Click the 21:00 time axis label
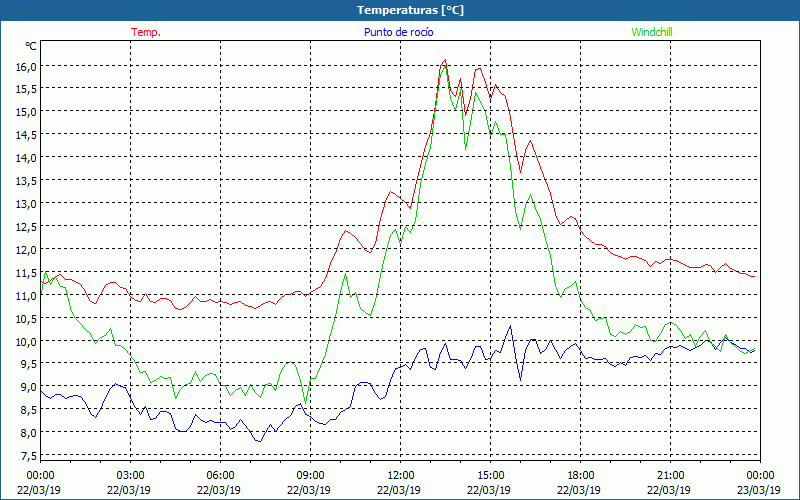 (670, 476)
